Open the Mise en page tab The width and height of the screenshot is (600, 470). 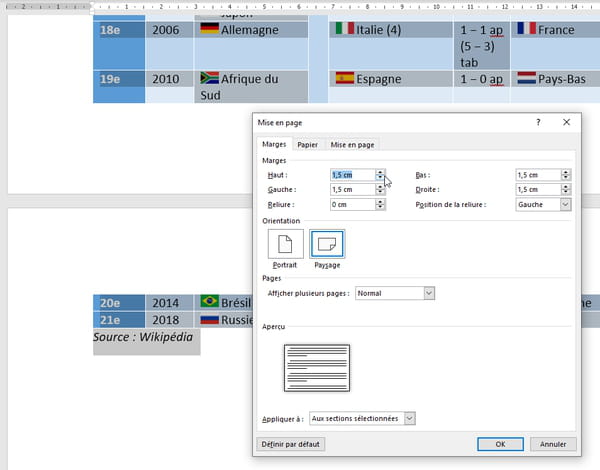tap(352, 145)
